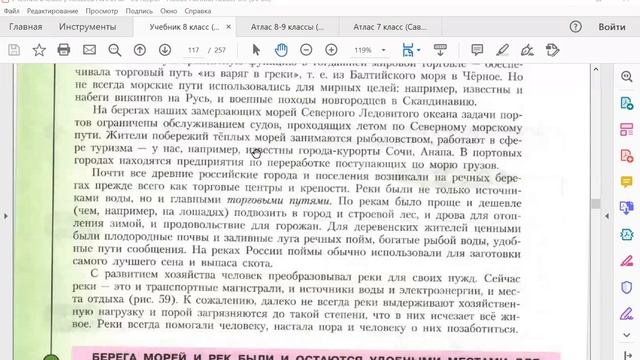Collapse the right tools pane arrow

click(607, 216)
